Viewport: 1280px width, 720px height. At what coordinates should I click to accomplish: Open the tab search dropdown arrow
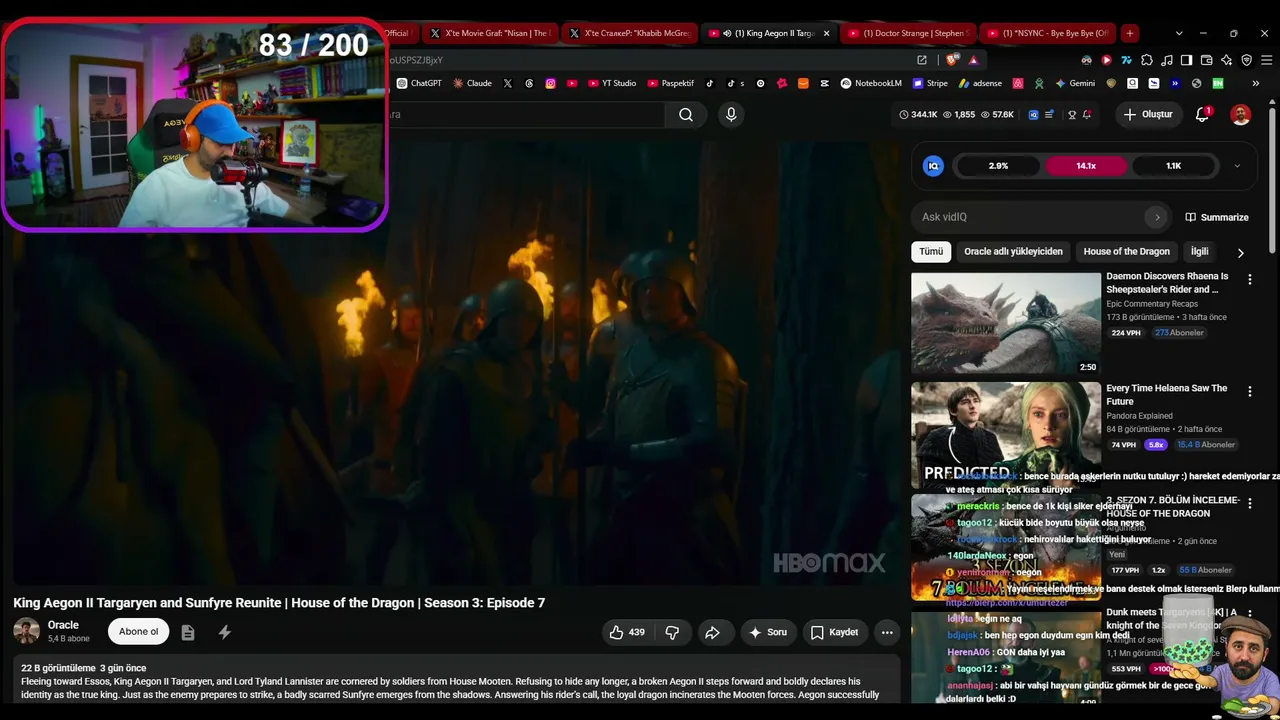point(1179,33)
